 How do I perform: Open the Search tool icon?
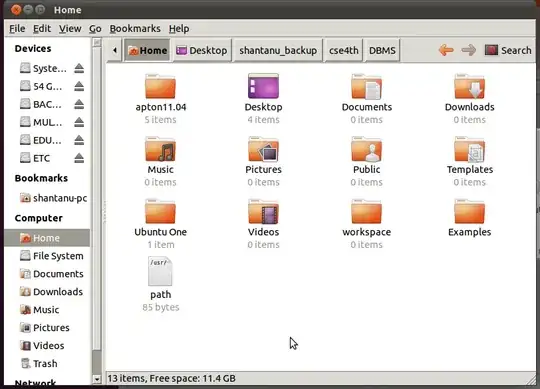tap(491, 50)
